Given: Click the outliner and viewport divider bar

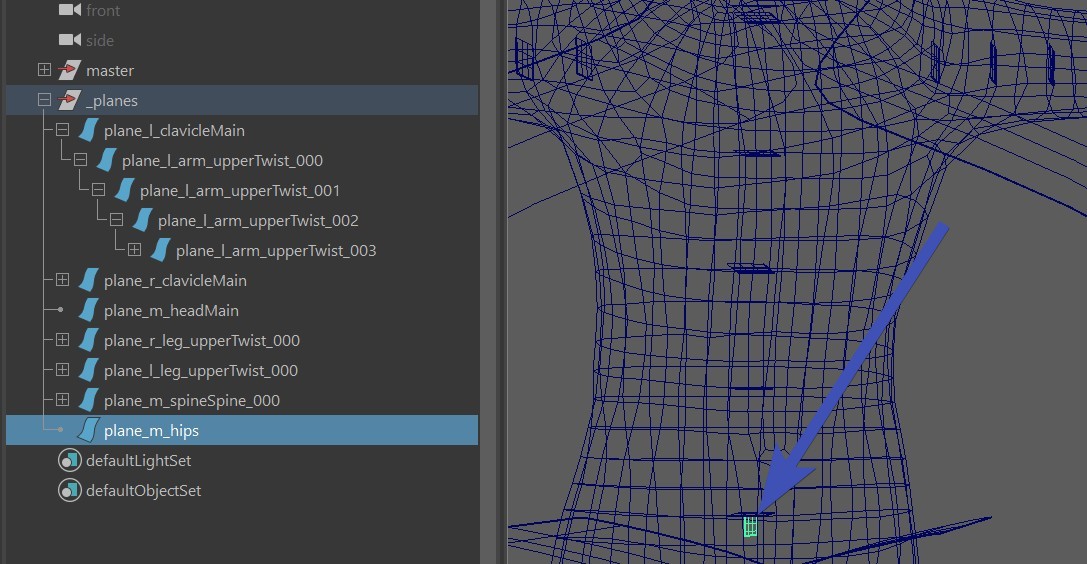Looking at the screenshot, I should tap(492, 282).
